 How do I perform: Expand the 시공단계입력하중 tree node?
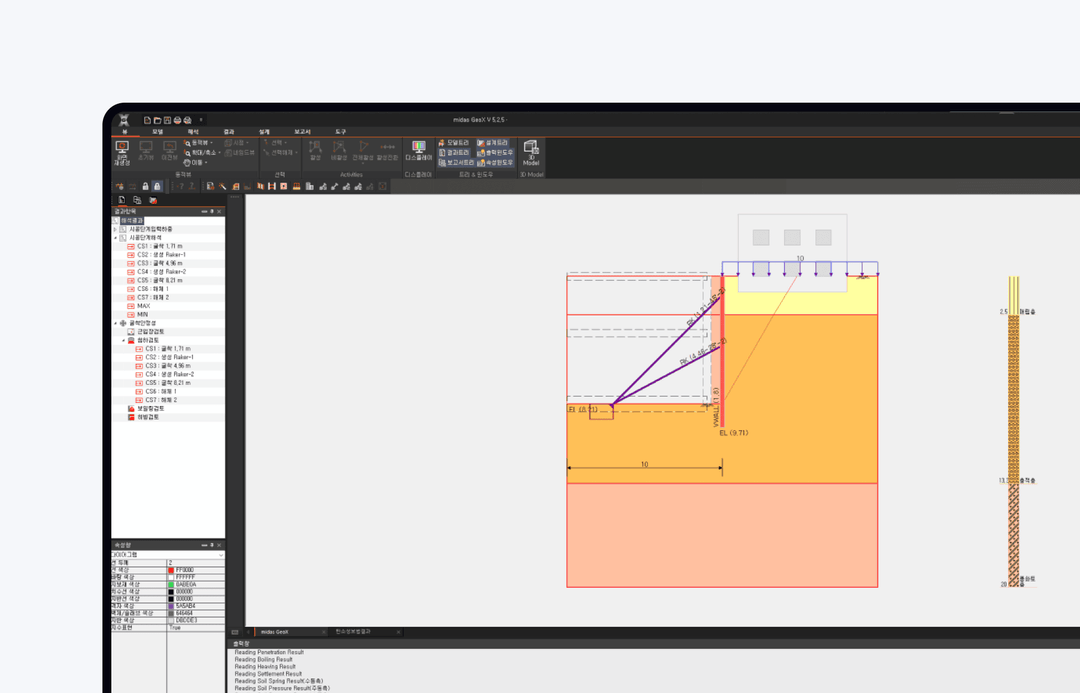(x=116, y=229)
